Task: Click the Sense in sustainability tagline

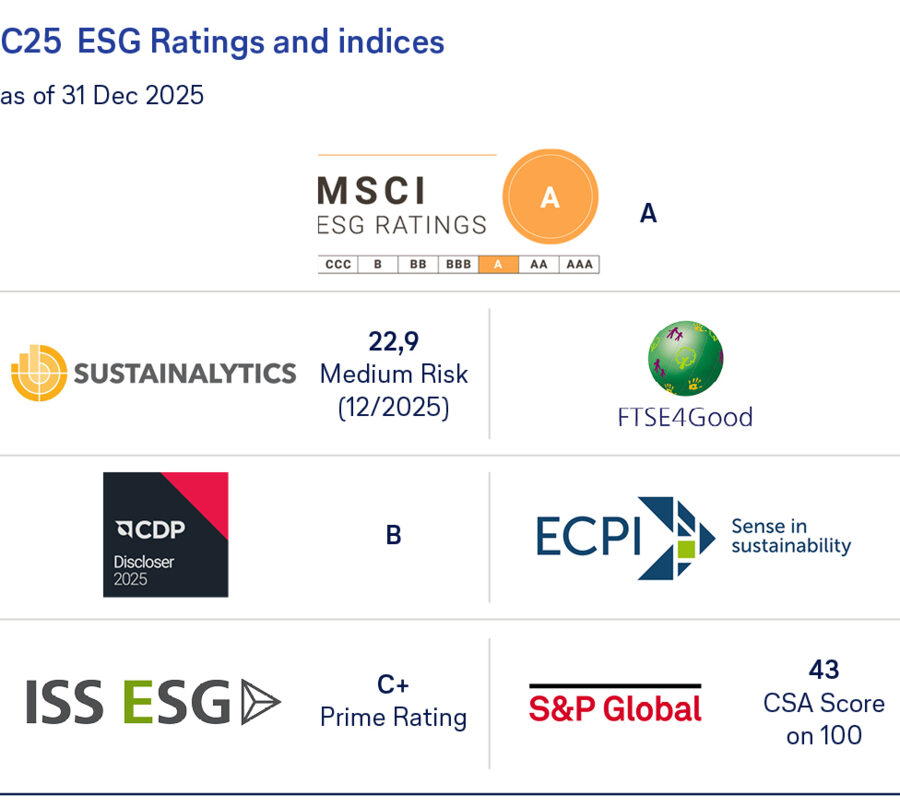Action: click(790, 536)
